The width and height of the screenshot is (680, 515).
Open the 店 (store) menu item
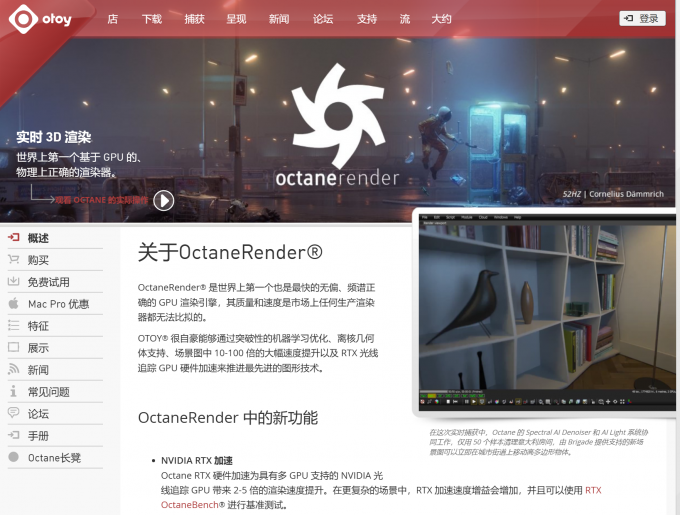click(x=112, y=19)
